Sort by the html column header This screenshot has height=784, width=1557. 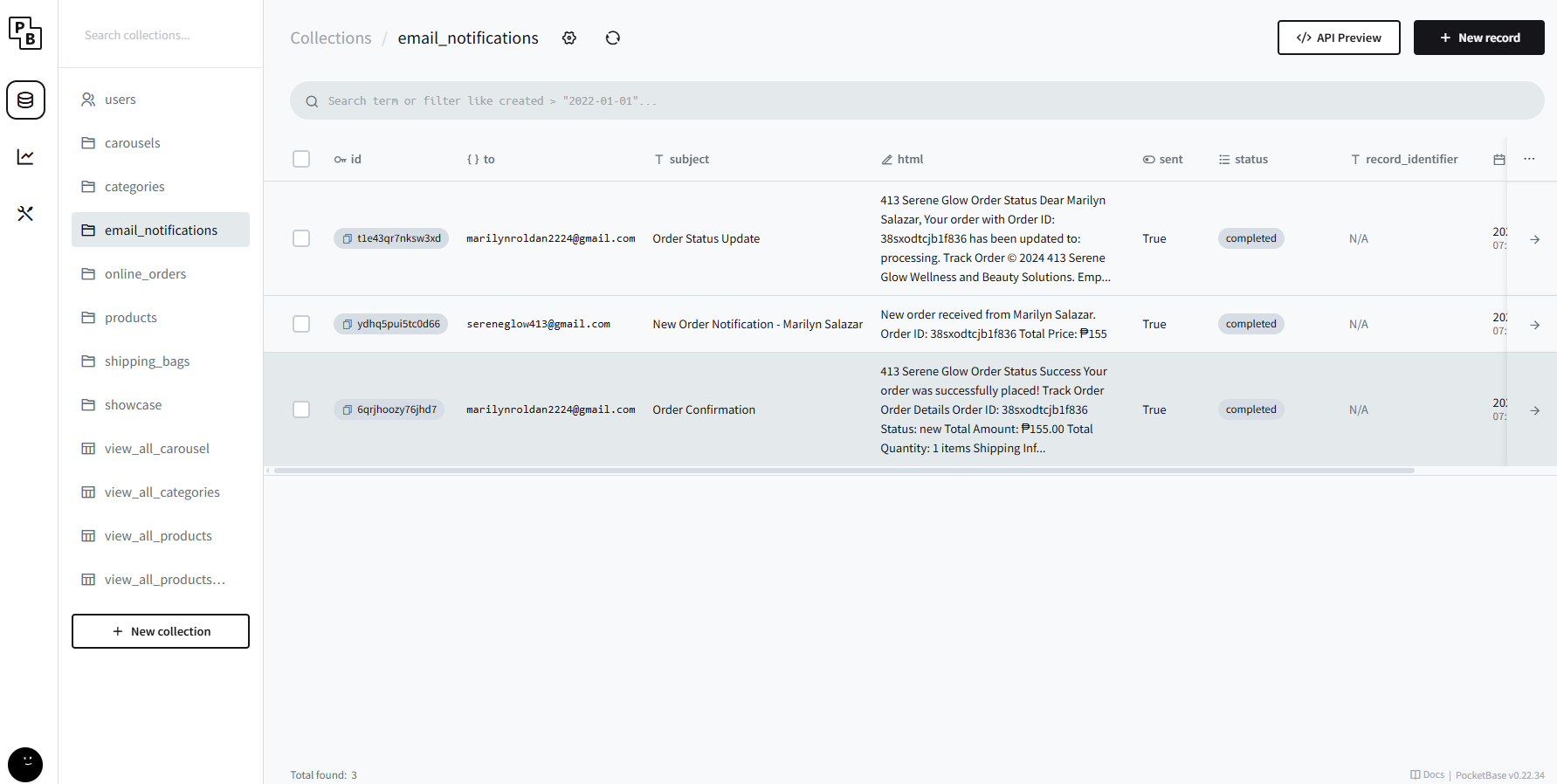(x=902, y=160)
